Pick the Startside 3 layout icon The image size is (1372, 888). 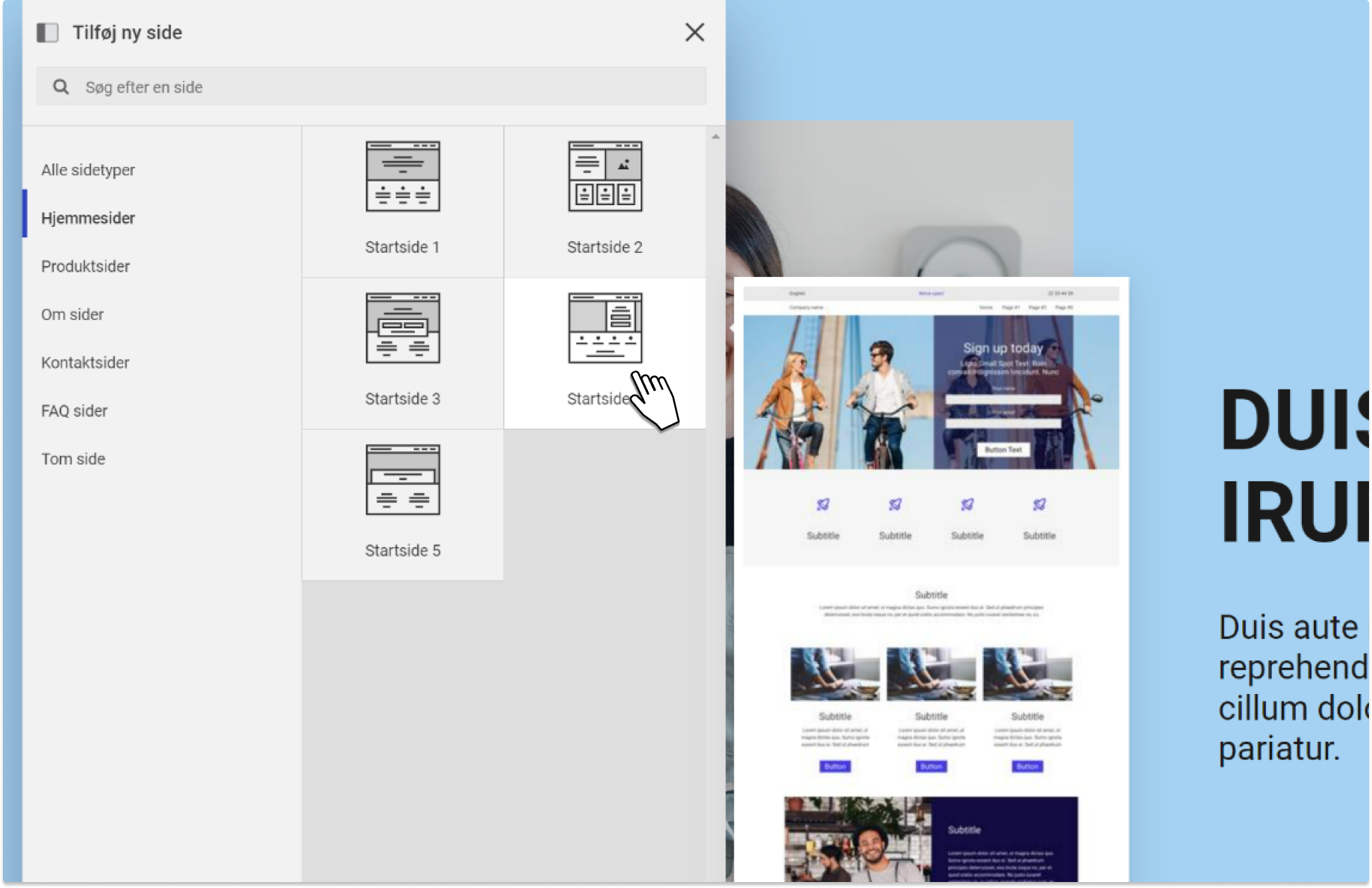(x=402, y=328)
